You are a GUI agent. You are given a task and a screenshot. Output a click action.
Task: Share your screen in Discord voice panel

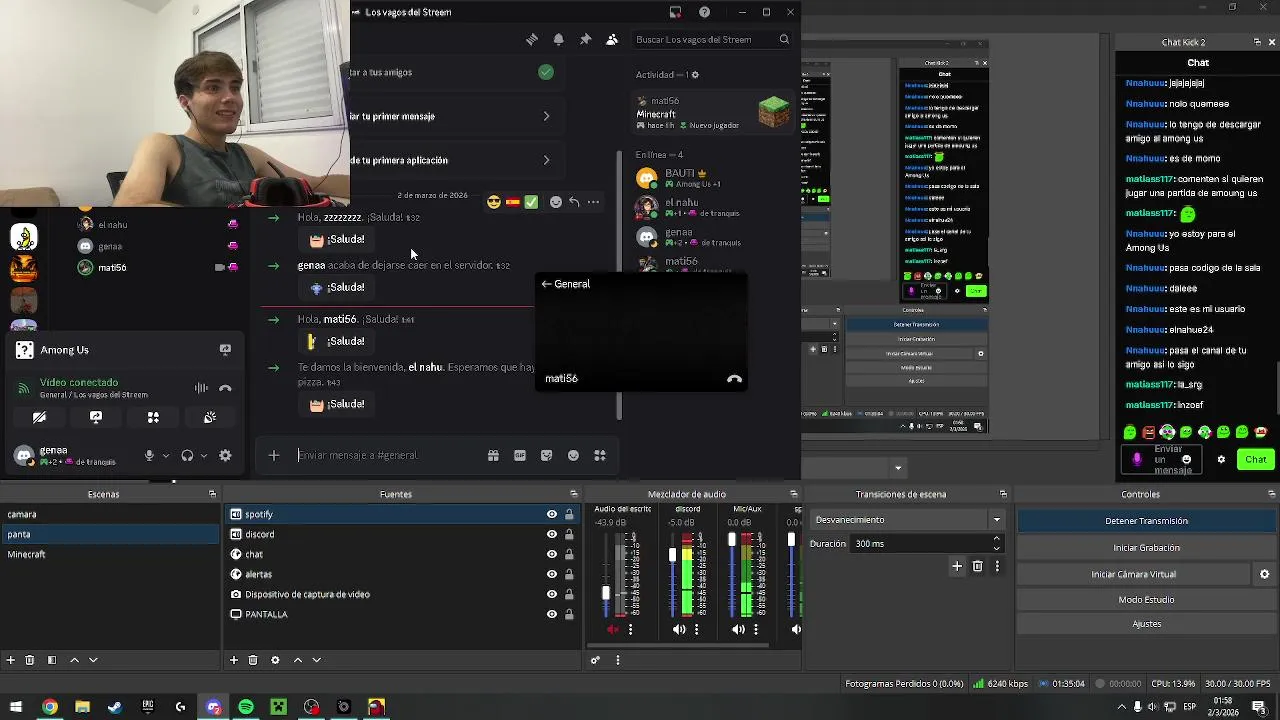pyautogui.click(x=96, y=417)
